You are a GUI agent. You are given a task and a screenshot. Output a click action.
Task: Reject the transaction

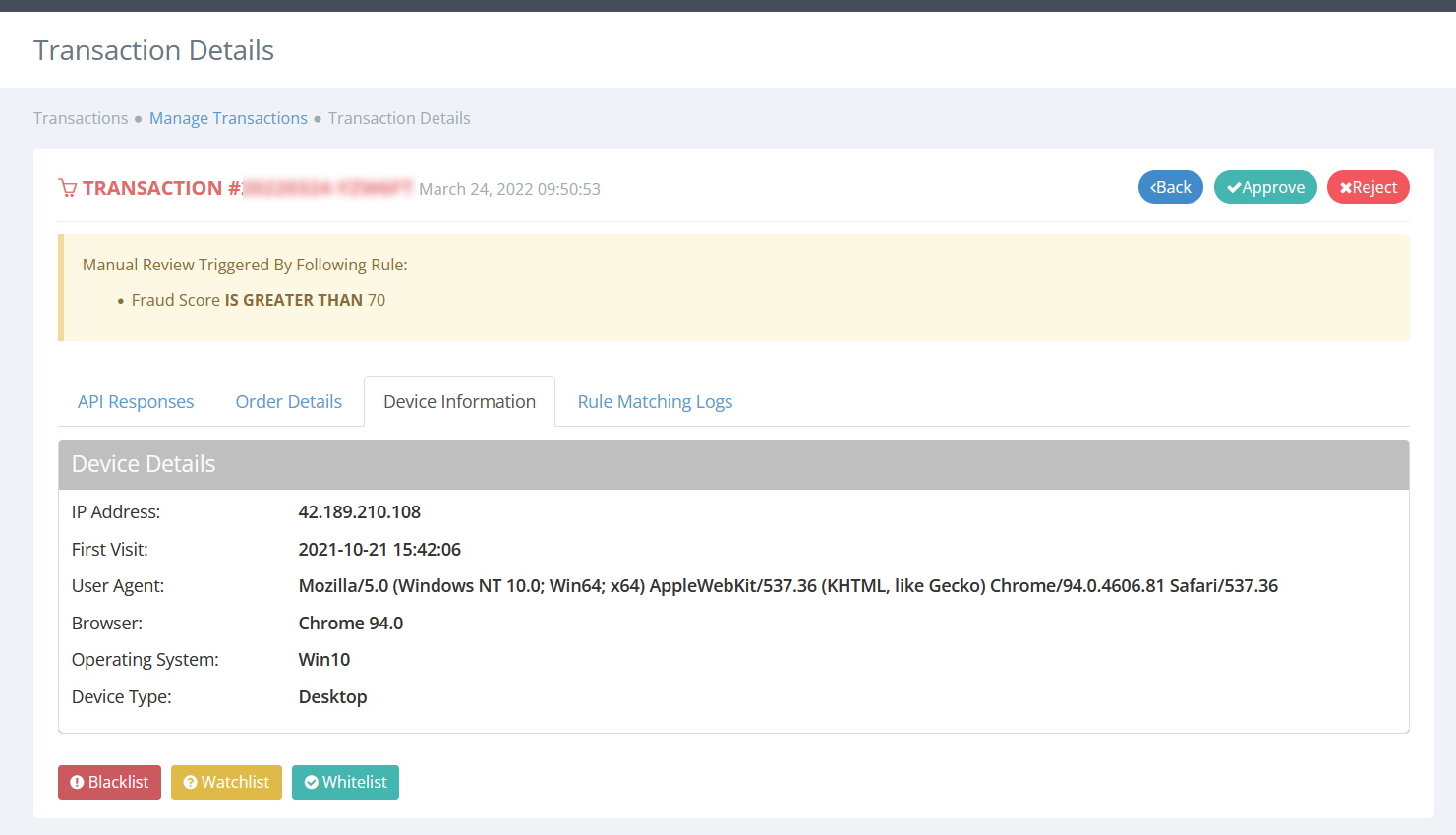tap(1368, 186)
